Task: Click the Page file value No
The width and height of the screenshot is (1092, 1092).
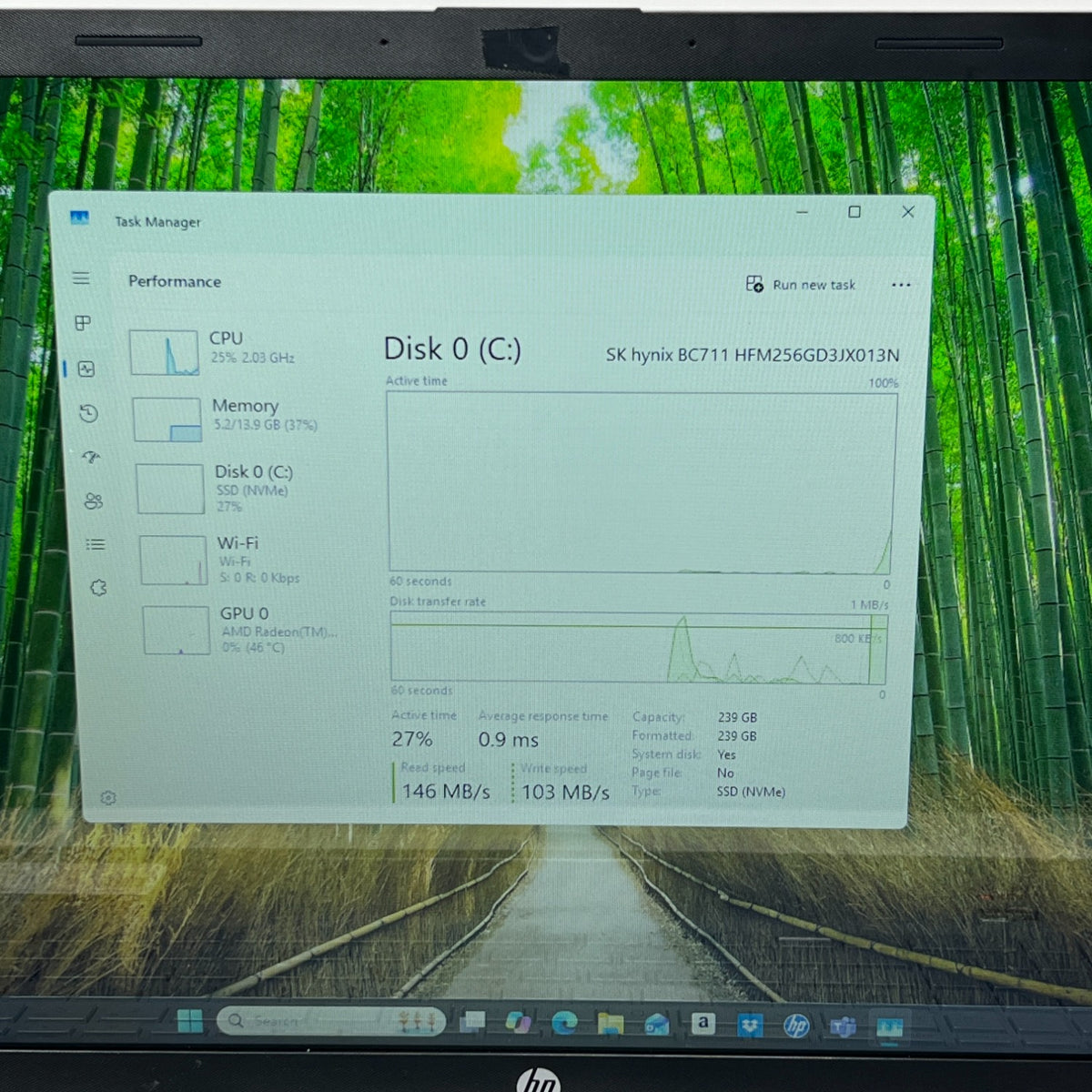Action: click(x=725, y=773)
